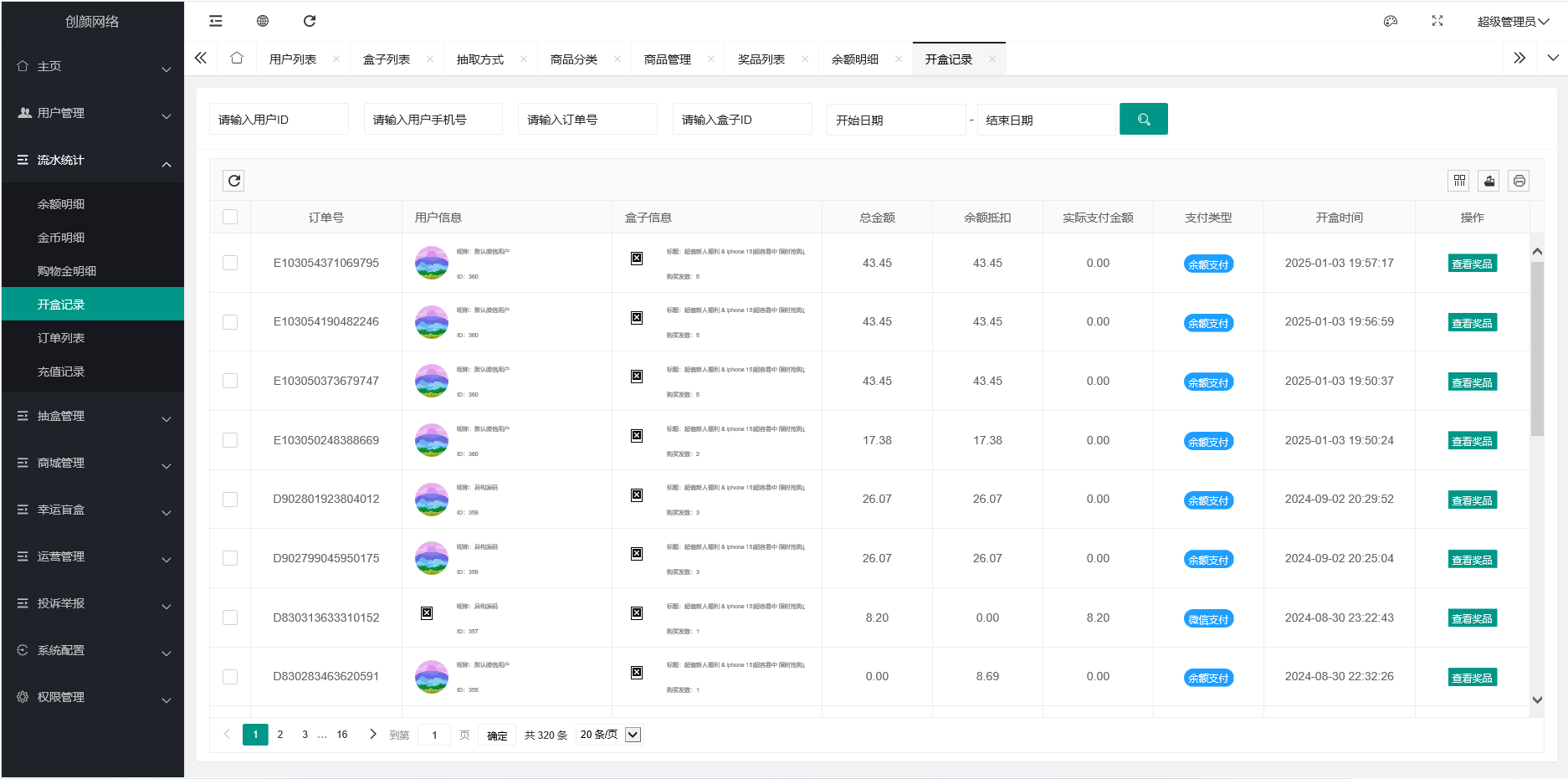Viewport: 1568px width, 779px height.
Task: Select the checkbox for order E103054371069795
Action: tap(230, 262)
